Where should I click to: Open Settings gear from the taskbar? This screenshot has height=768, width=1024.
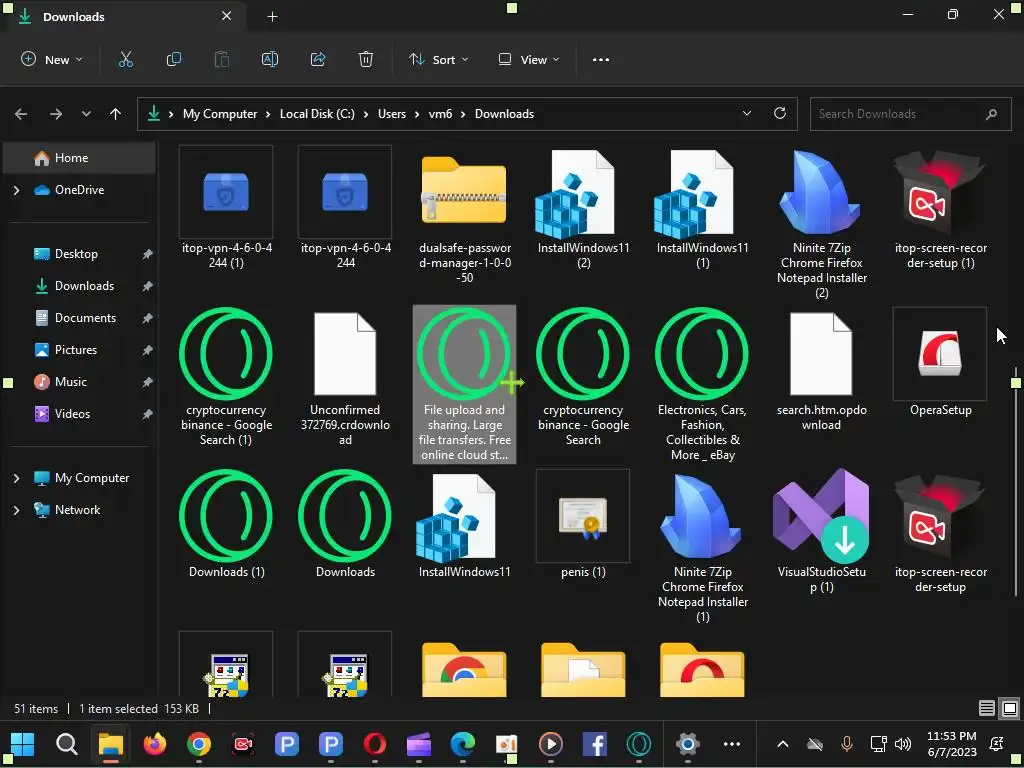click(x=688, y=744)
